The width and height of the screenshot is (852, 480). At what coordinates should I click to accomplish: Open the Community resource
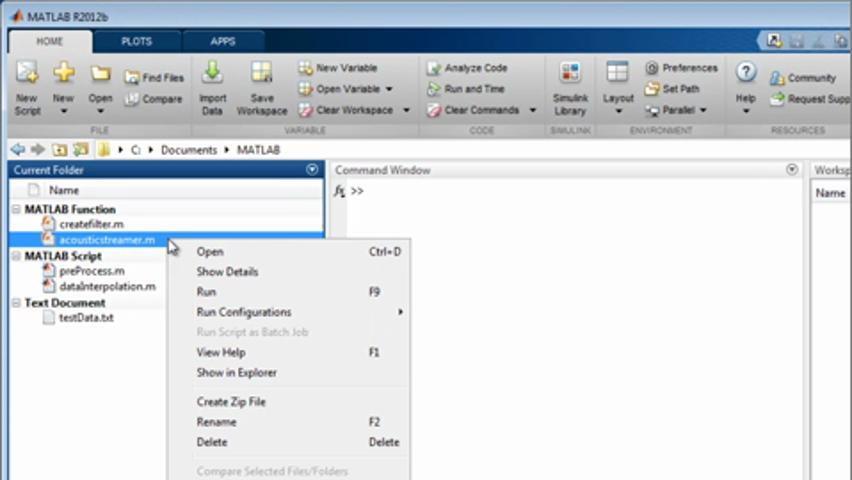803,78
